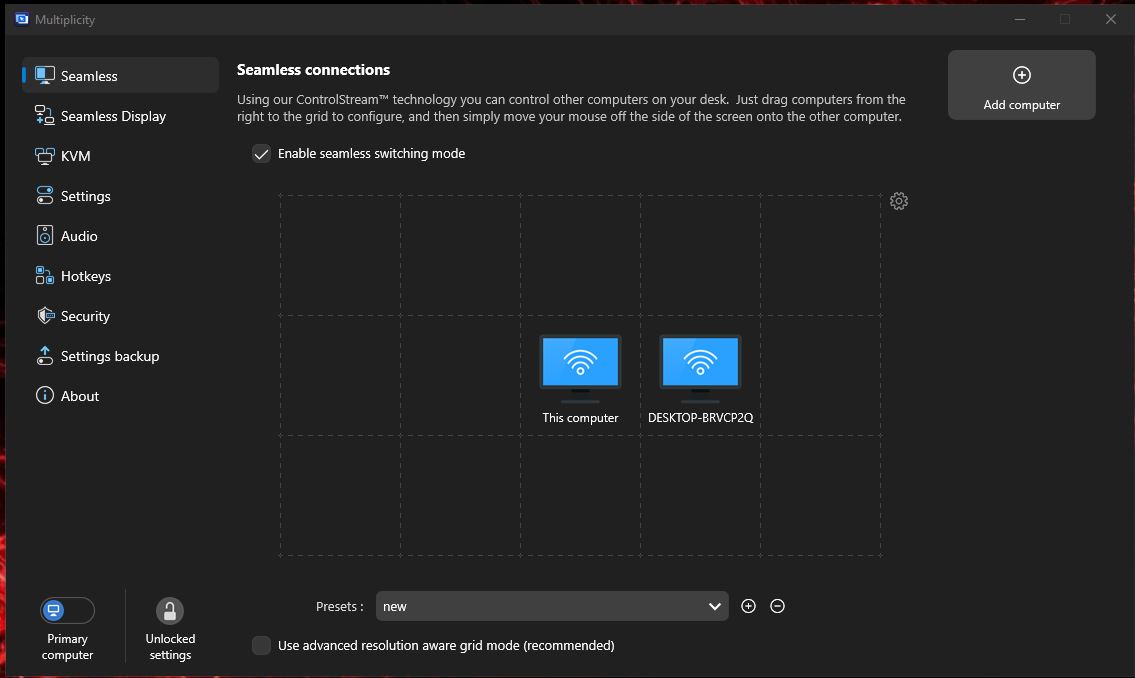Open the Settings backup section label

(x=109, y=356)
